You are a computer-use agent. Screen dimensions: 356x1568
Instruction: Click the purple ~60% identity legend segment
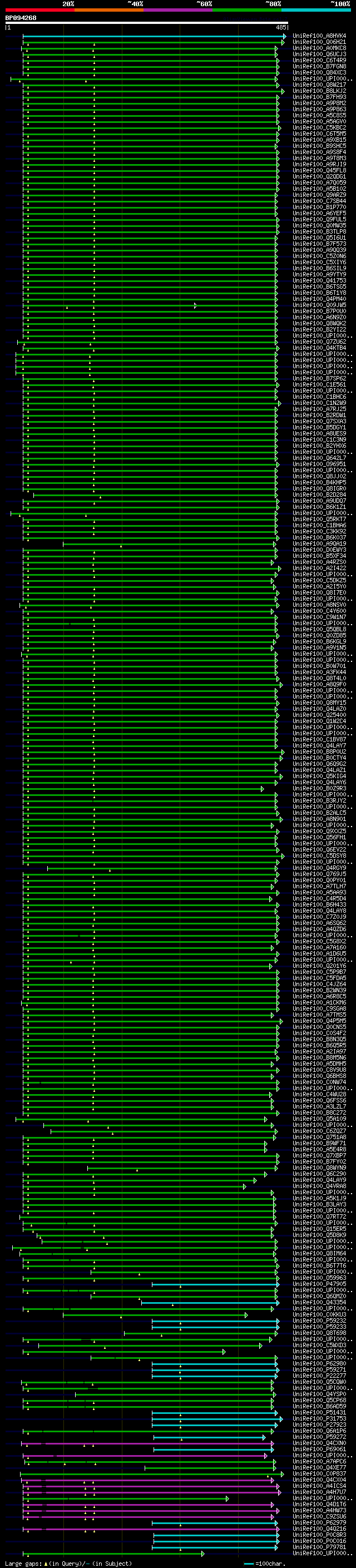click(x=177, y=10)
